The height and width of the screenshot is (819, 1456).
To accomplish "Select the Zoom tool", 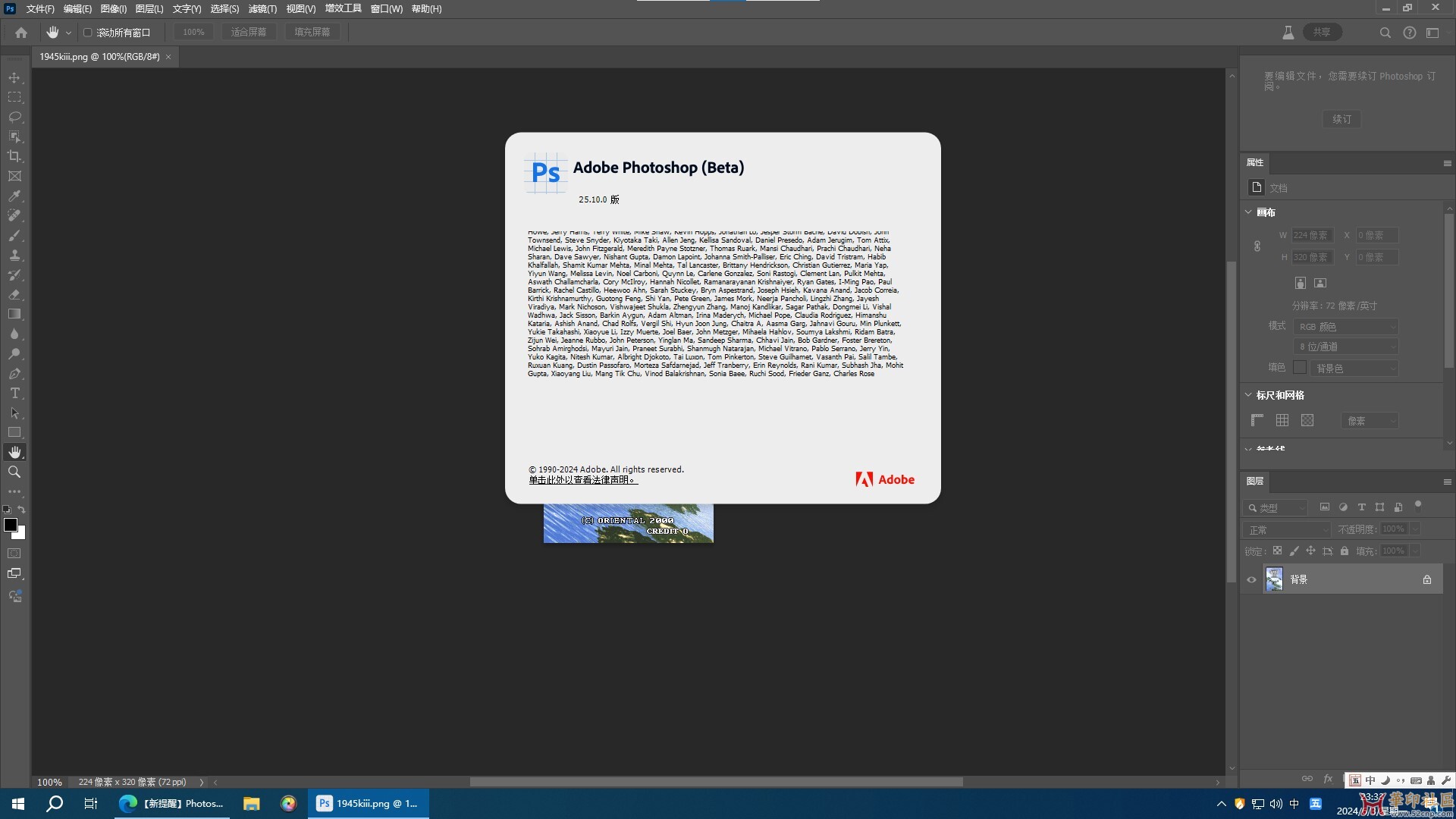I will pos(14,472).
